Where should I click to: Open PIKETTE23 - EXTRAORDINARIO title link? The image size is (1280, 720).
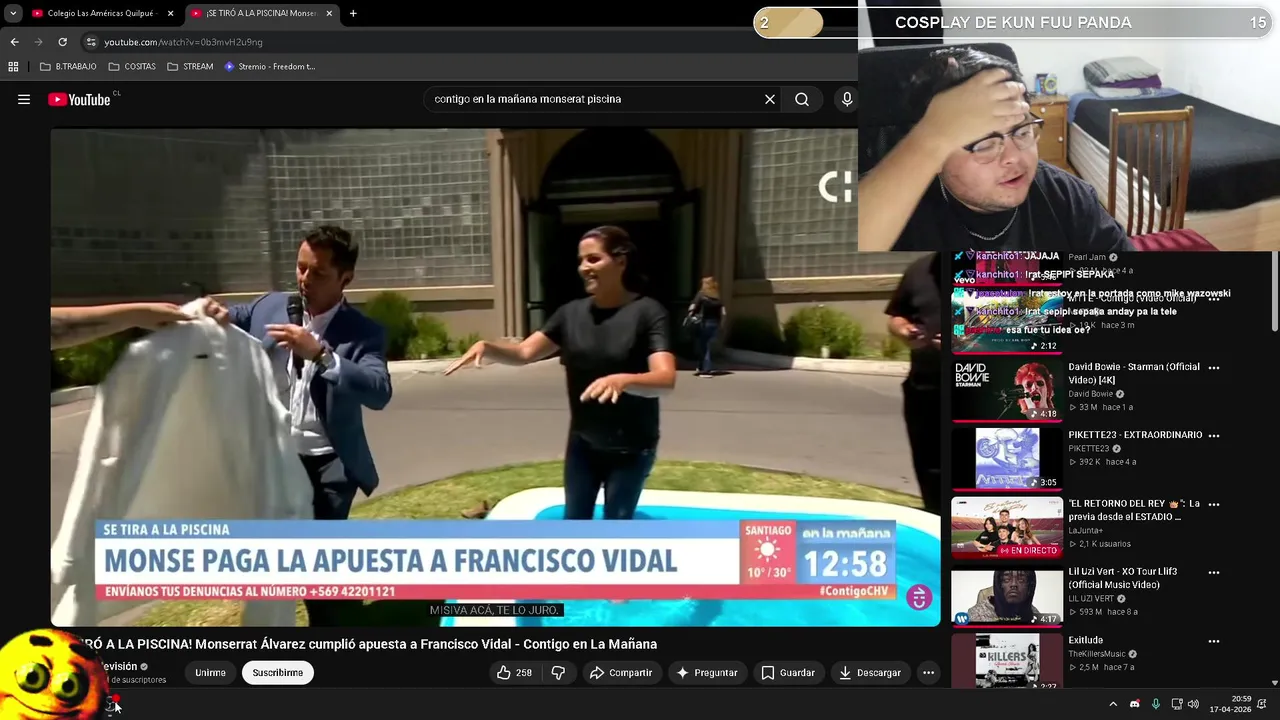(1135, 435)
